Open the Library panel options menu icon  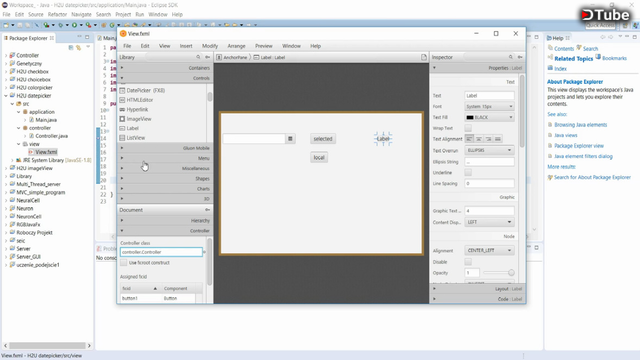click(x=207, y=57)
